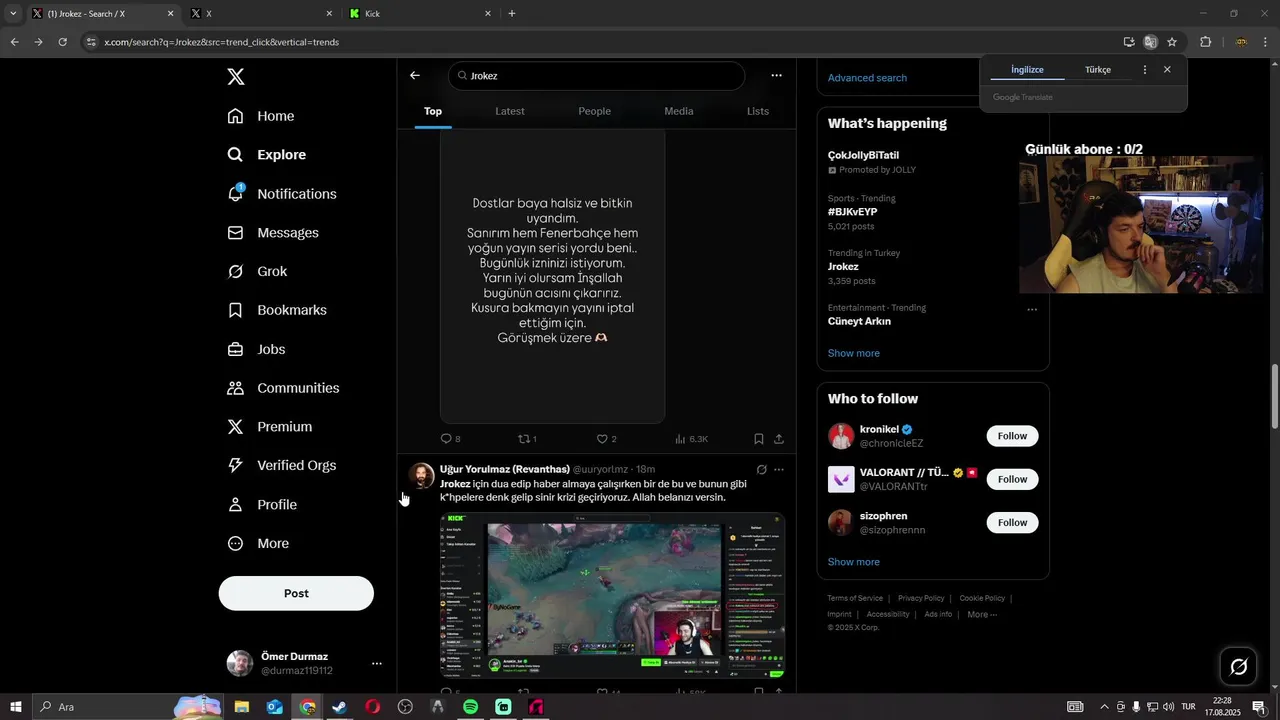Click the Post button
Image resolution: width=1280 pixels, height=720 pixels.
click(x=296, y=593)
